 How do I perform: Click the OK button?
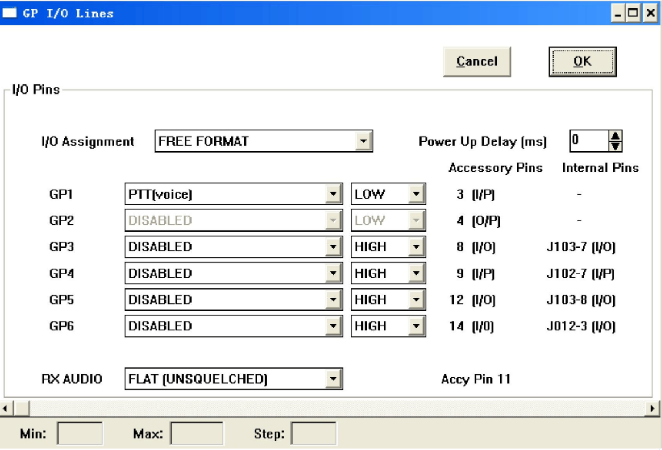pyautogui.click(x=580, y=62)
